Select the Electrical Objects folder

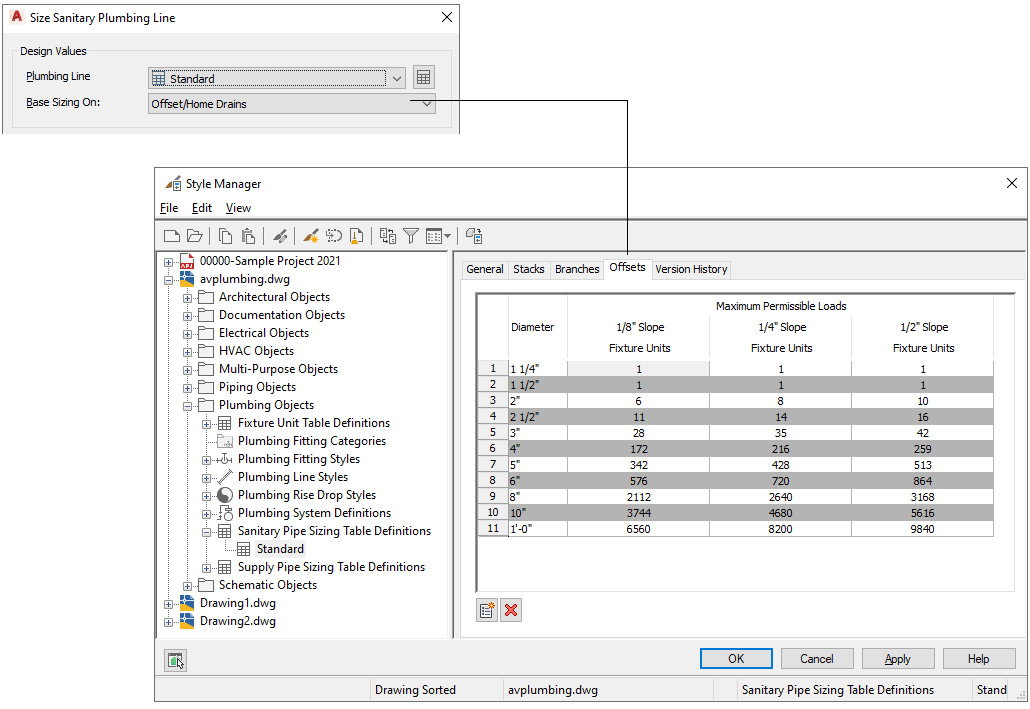point(264,333)
